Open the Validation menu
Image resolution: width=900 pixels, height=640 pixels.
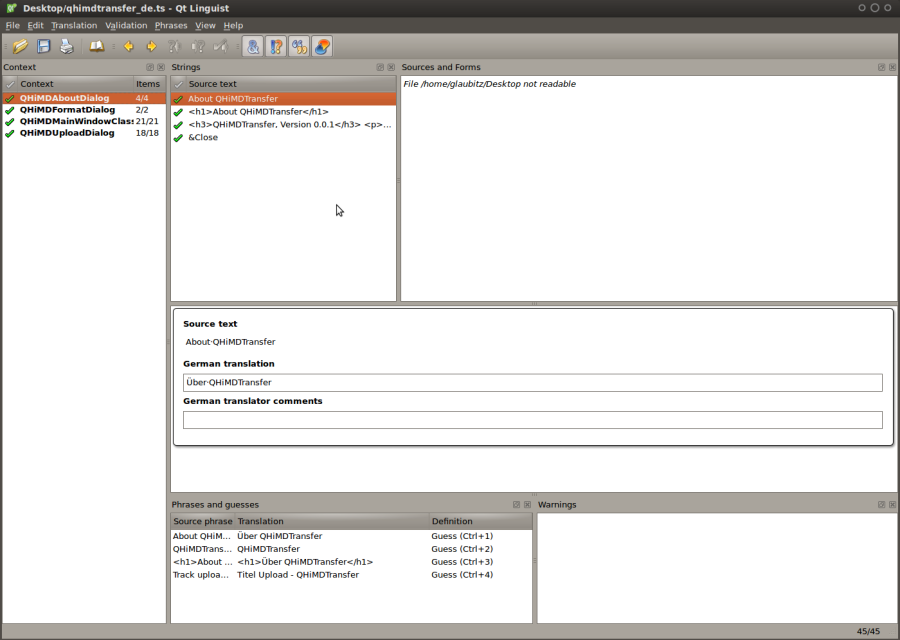pyautogui.click(x=126, y=25)
